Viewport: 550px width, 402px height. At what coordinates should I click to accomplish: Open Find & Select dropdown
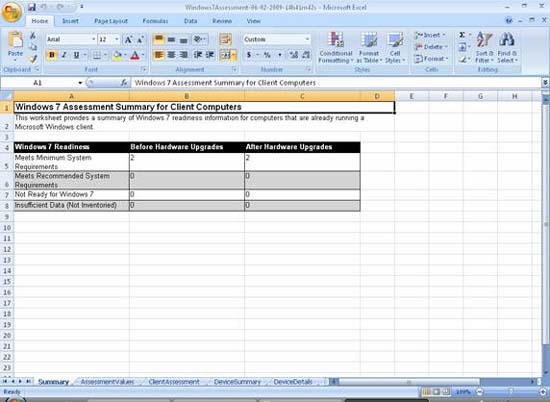coord(507,47)
